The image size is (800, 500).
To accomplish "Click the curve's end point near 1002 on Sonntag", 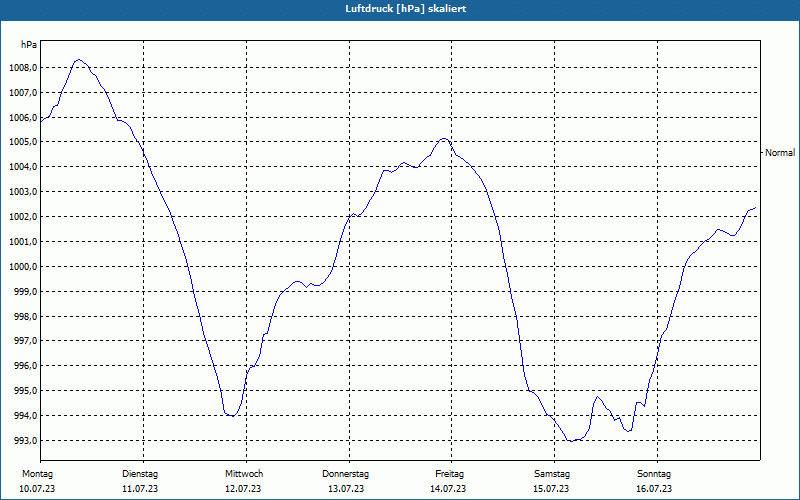I will [755, 208].
